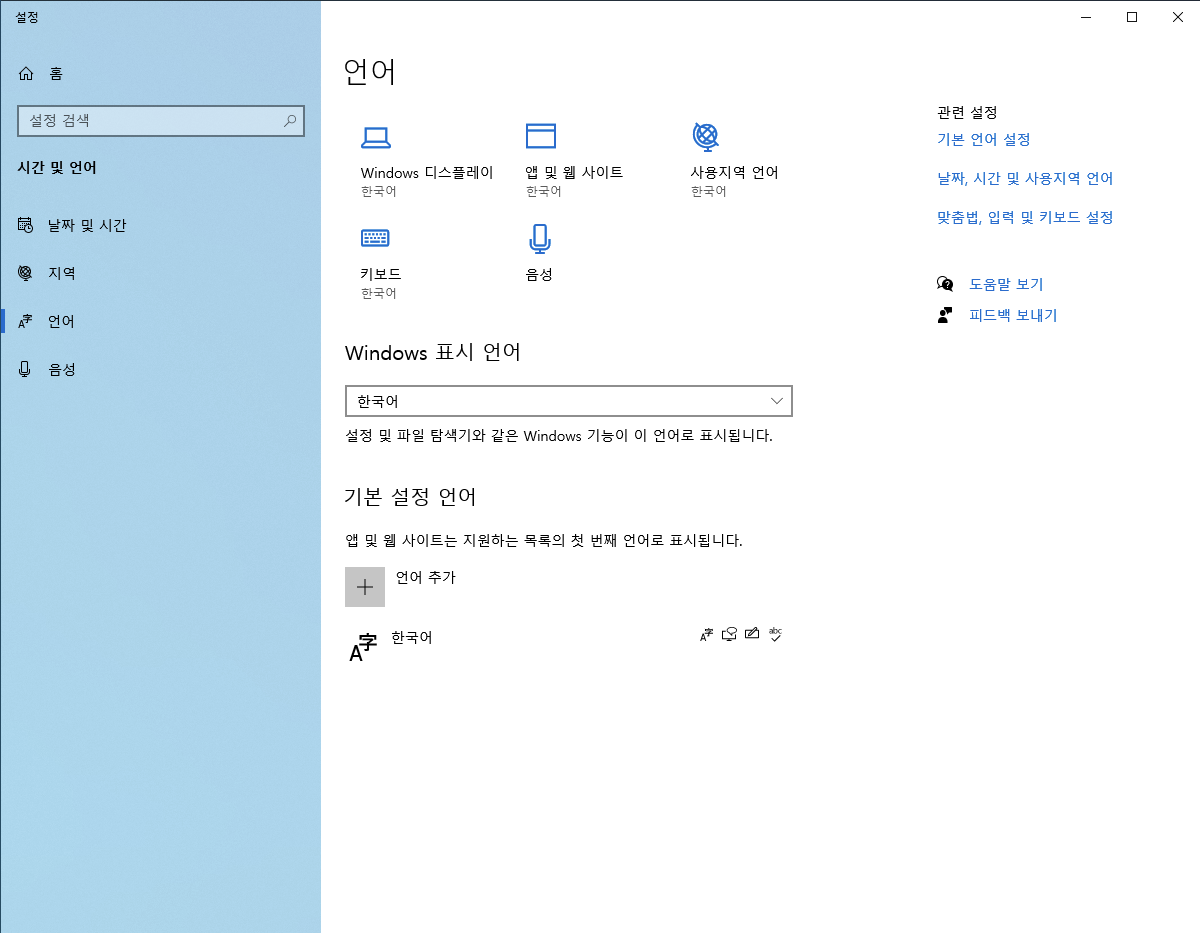Click the abc spell-check feature icon on the 한국어 row
Screen dimensions: 1200x933
click(775, 633)
